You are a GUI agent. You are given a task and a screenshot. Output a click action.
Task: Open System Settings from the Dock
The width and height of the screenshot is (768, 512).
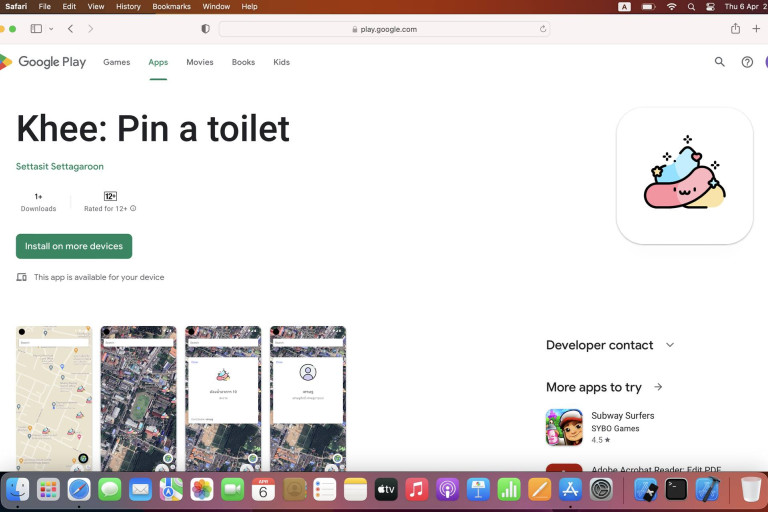[x=601, y=489]
